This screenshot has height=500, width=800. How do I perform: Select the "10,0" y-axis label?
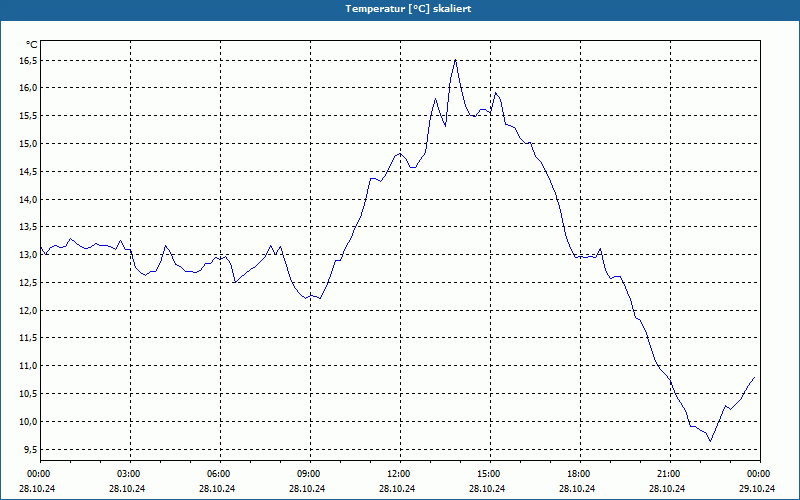29,421
